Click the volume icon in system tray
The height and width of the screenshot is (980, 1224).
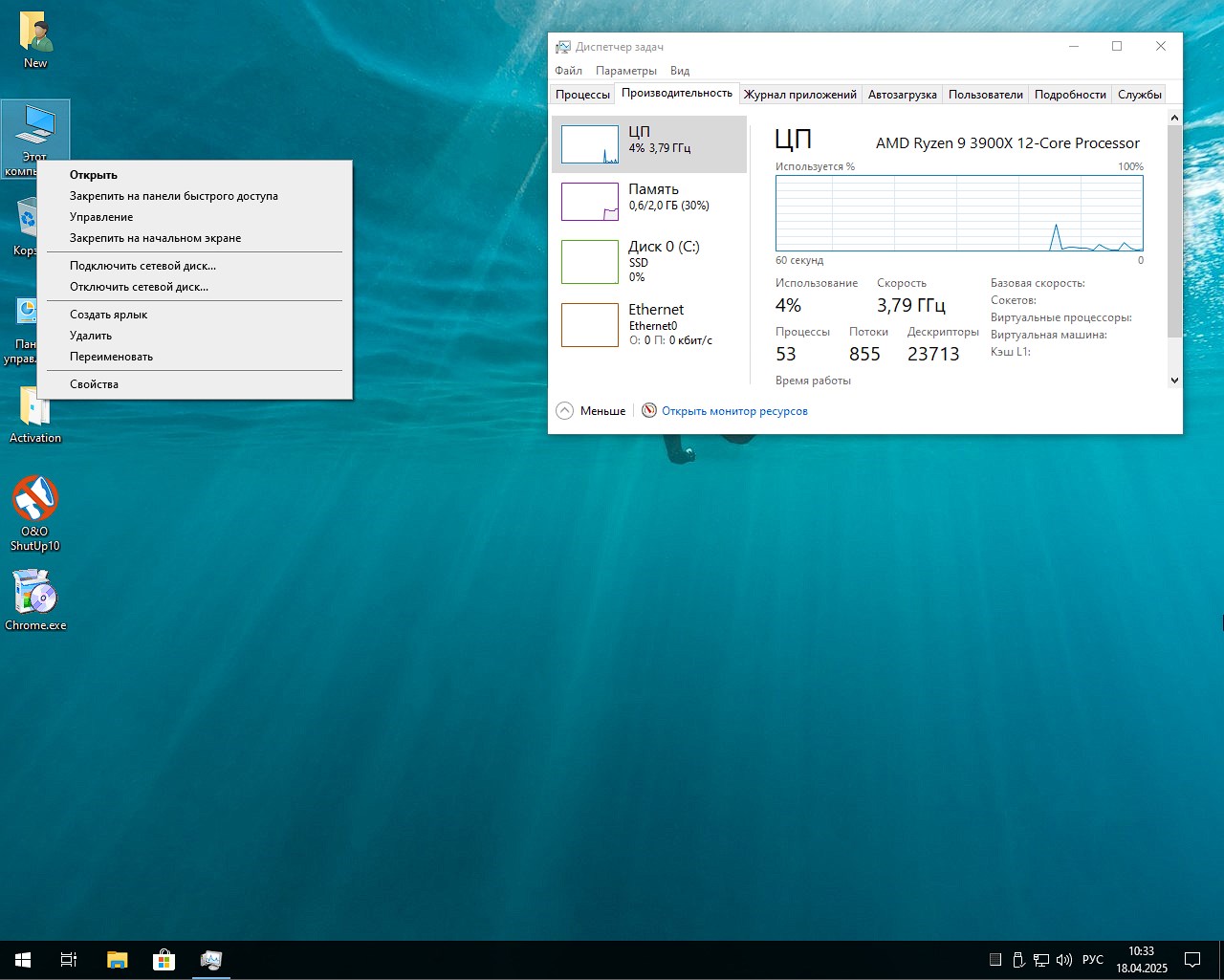(x=1063, y=960)
